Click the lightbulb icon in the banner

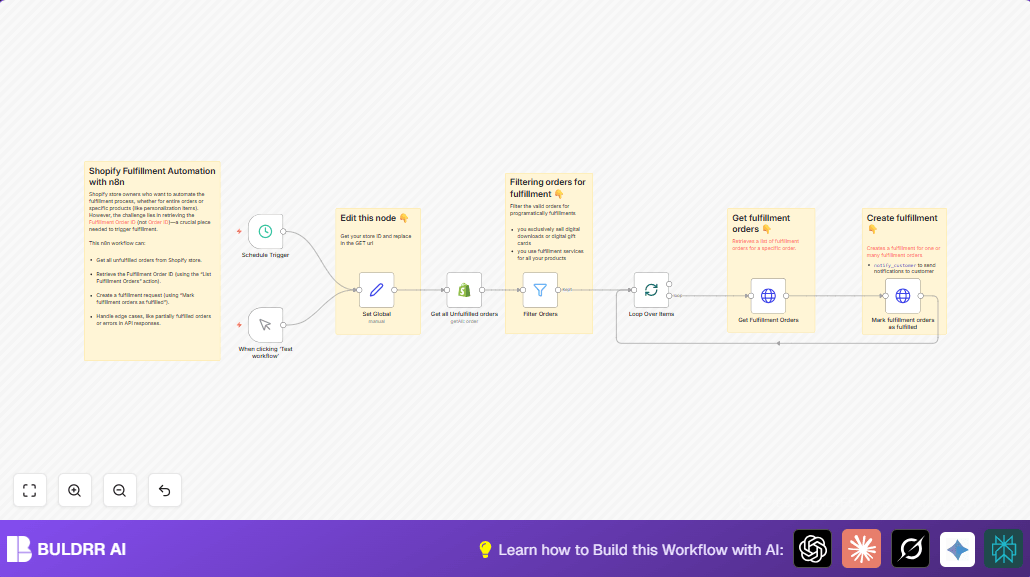(x=485, y=549)
